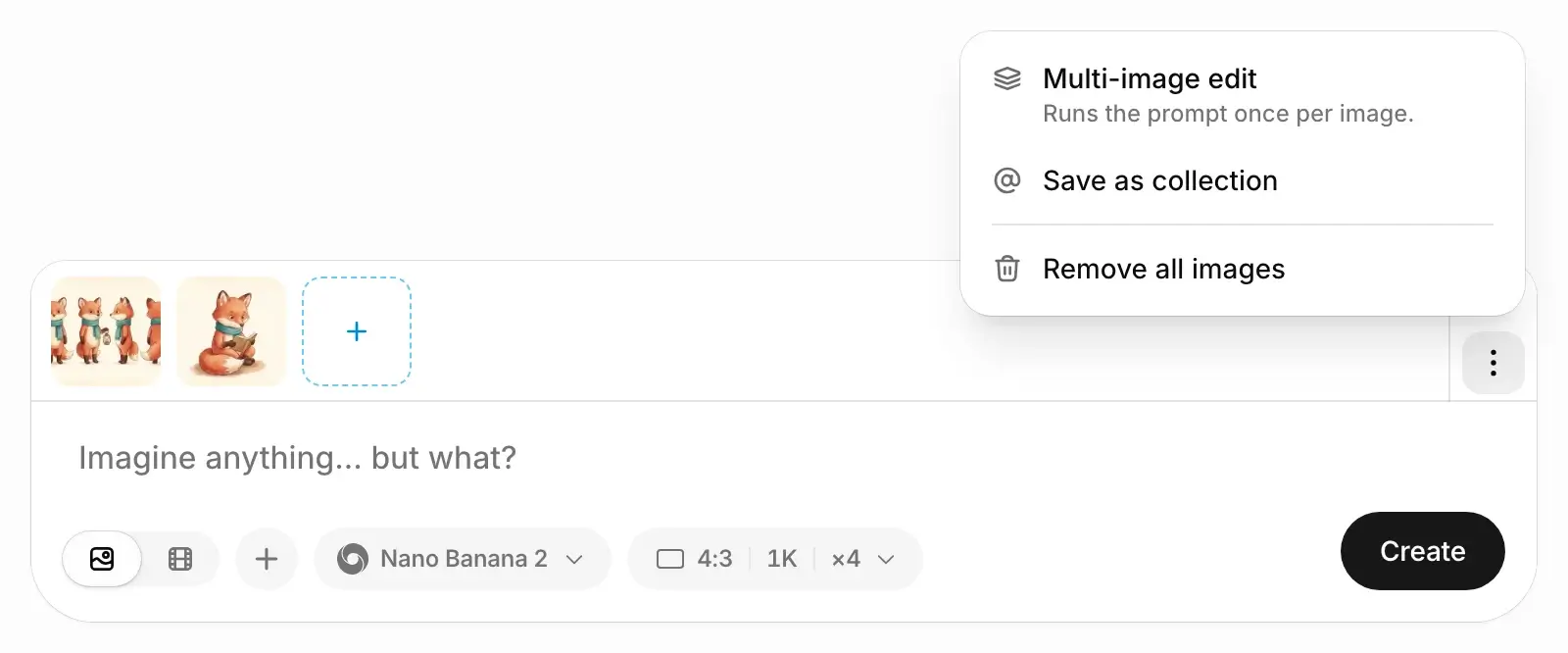1568x653 pixels.
Task: Click the dashed add image placeholder
Action: click(x=357, y=331)
